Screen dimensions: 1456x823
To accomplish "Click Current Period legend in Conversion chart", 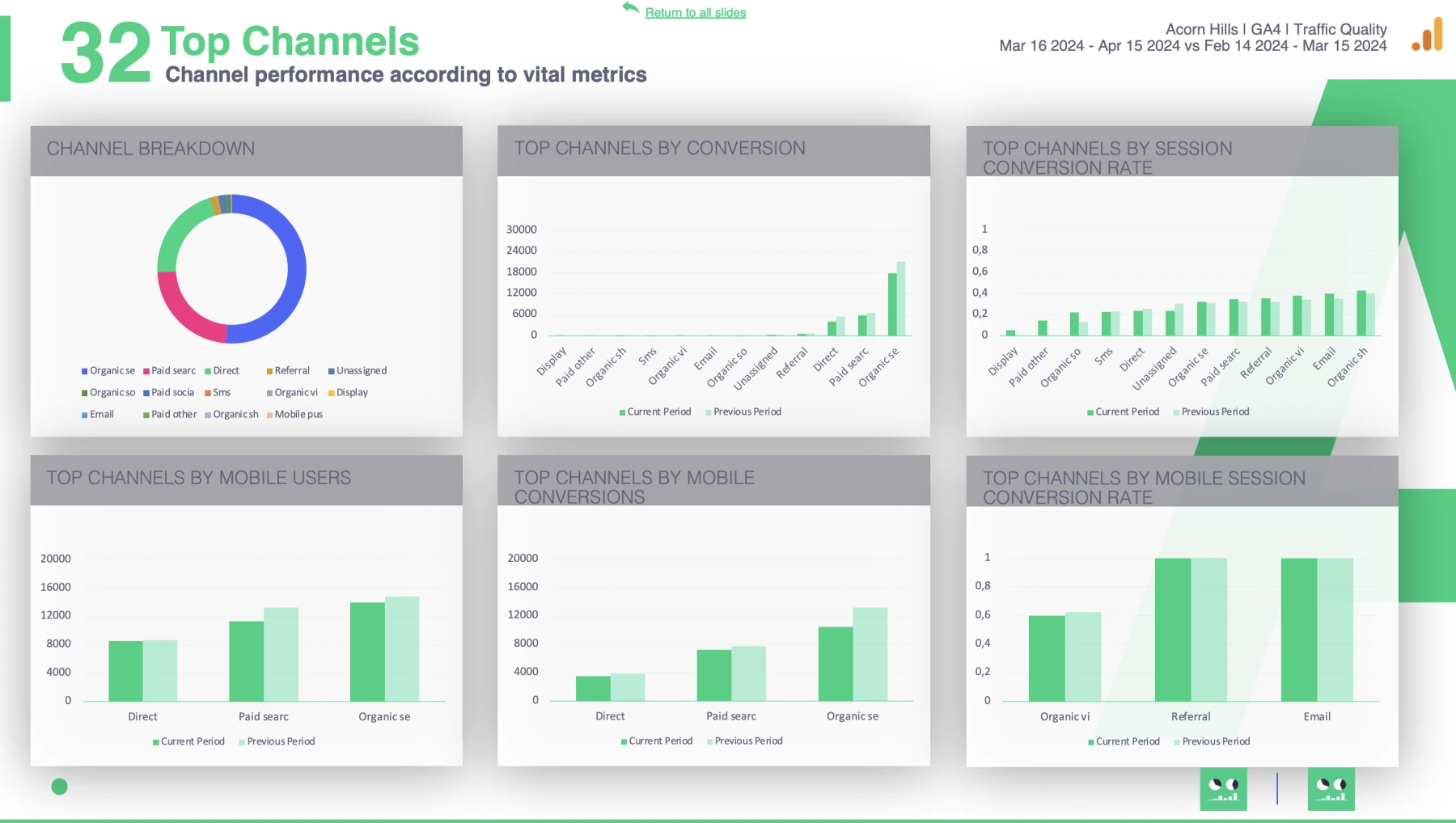I will [x=655, y=412].
